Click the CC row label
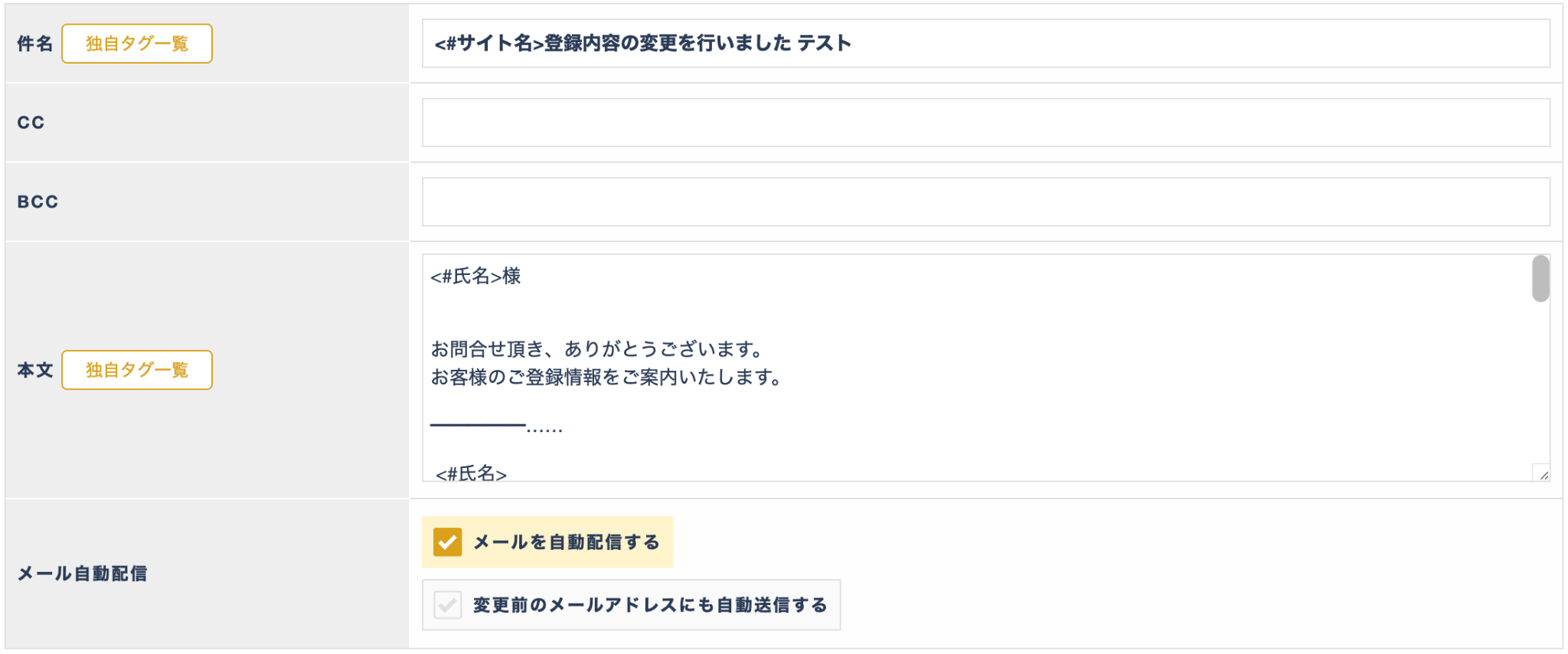 point(31,123)
